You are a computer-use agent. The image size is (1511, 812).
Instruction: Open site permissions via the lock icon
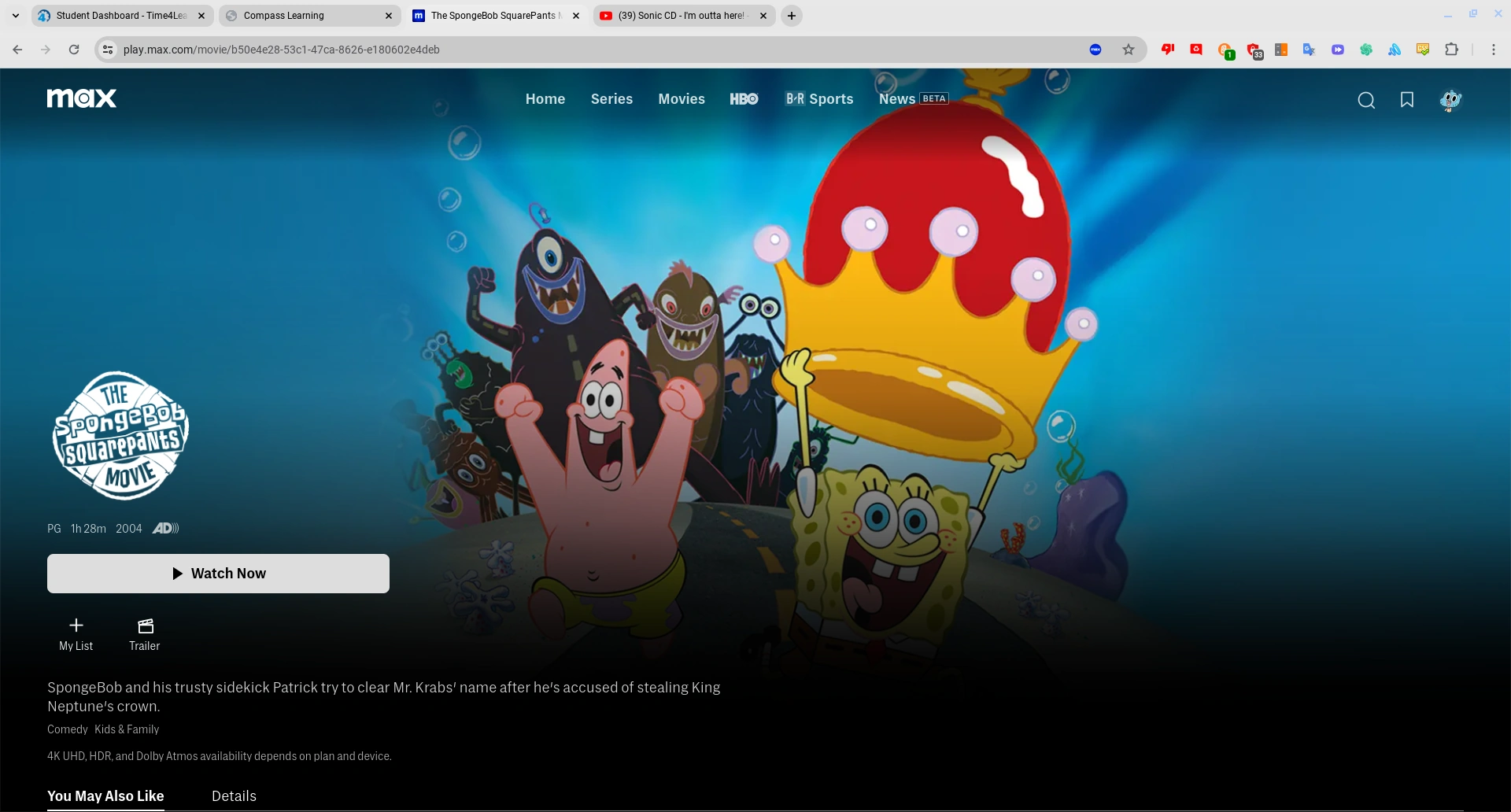[107, 49]
